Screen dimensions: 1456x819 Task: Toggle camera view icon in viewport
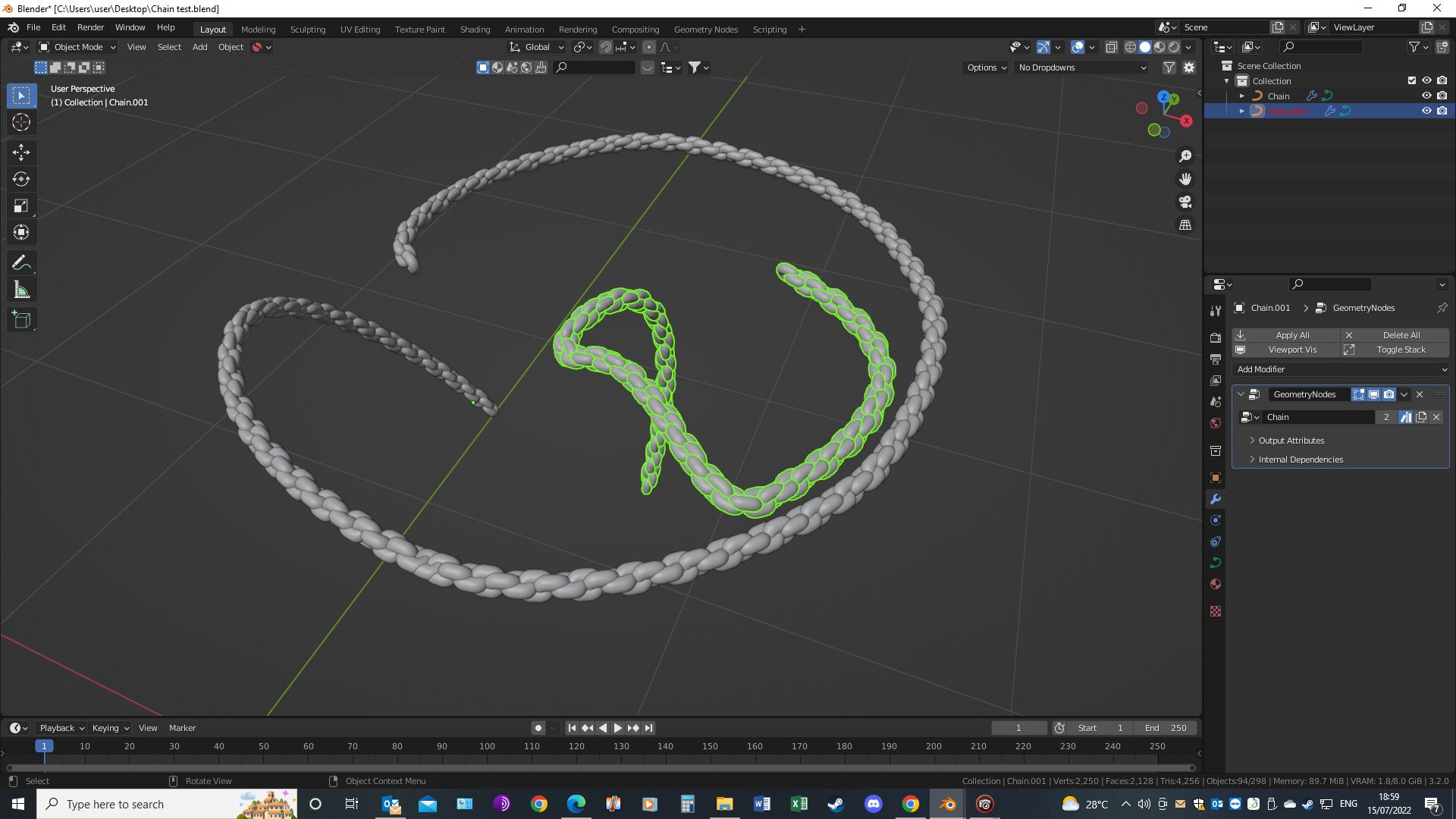(x=1185, y=202)
